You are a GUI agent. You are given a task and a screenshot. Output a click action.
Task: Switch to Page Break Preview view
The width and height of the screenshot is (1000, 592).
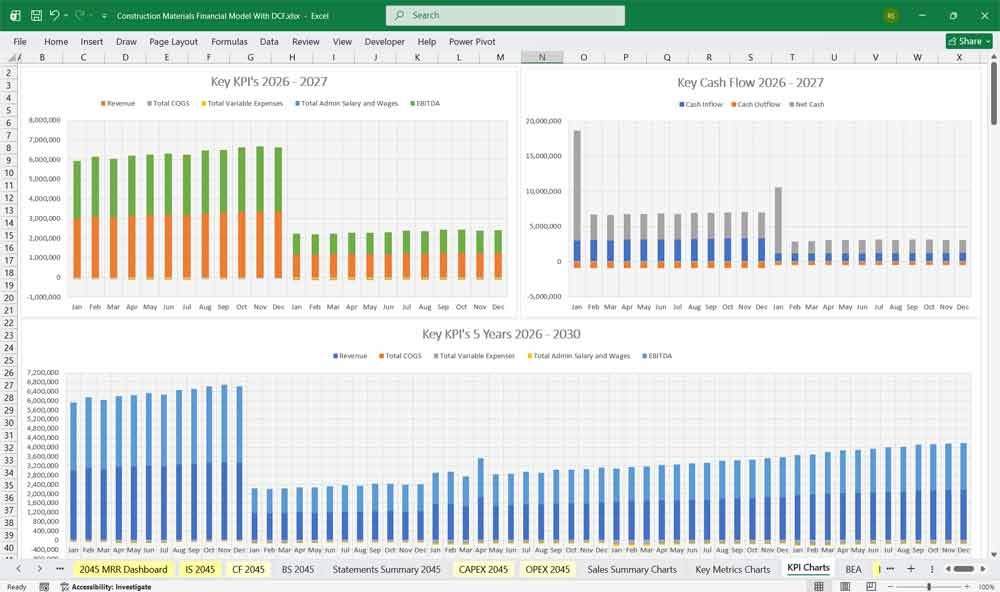pos(871,586)
